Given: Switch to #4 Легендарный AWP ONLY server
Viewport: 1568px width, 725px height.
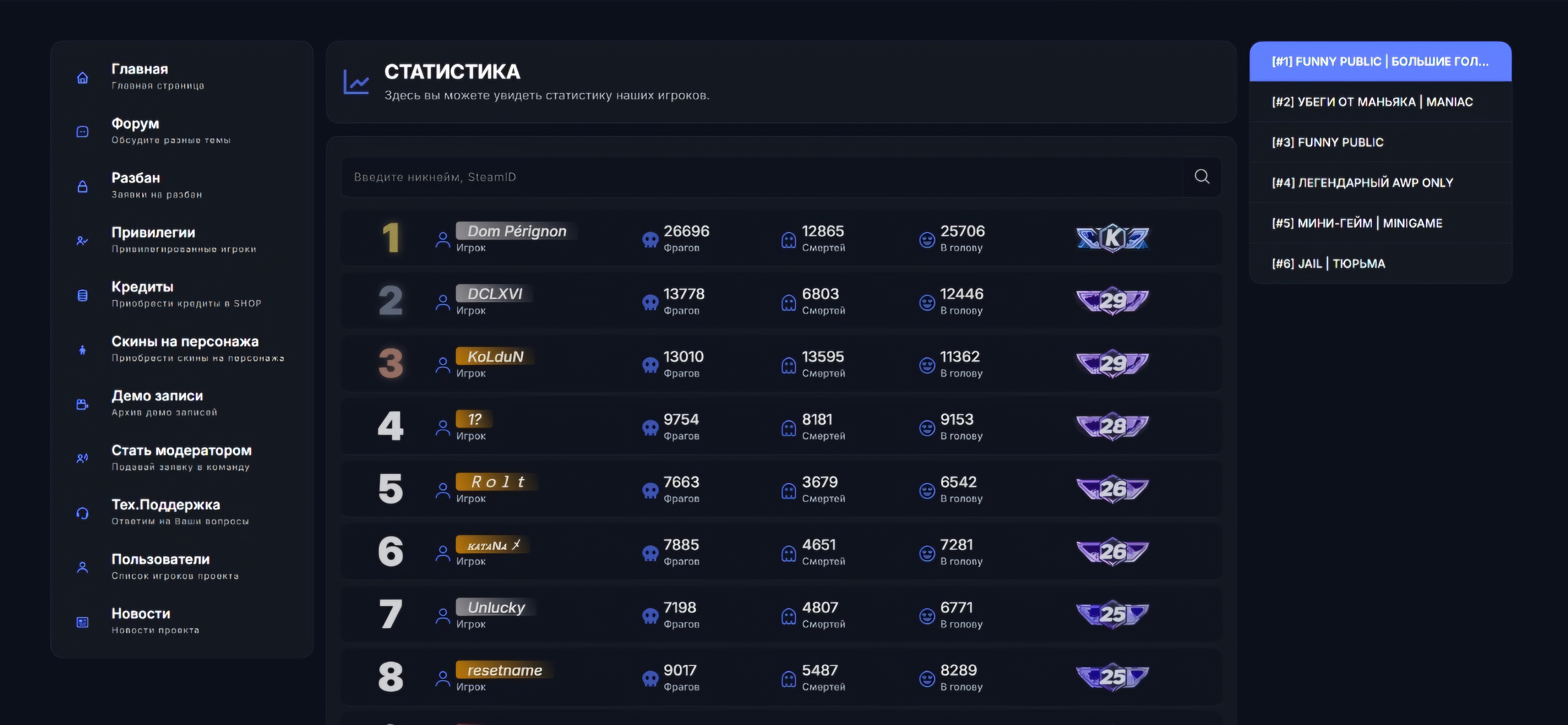Looking at the screenshot, I should [x=1362, y=182].
